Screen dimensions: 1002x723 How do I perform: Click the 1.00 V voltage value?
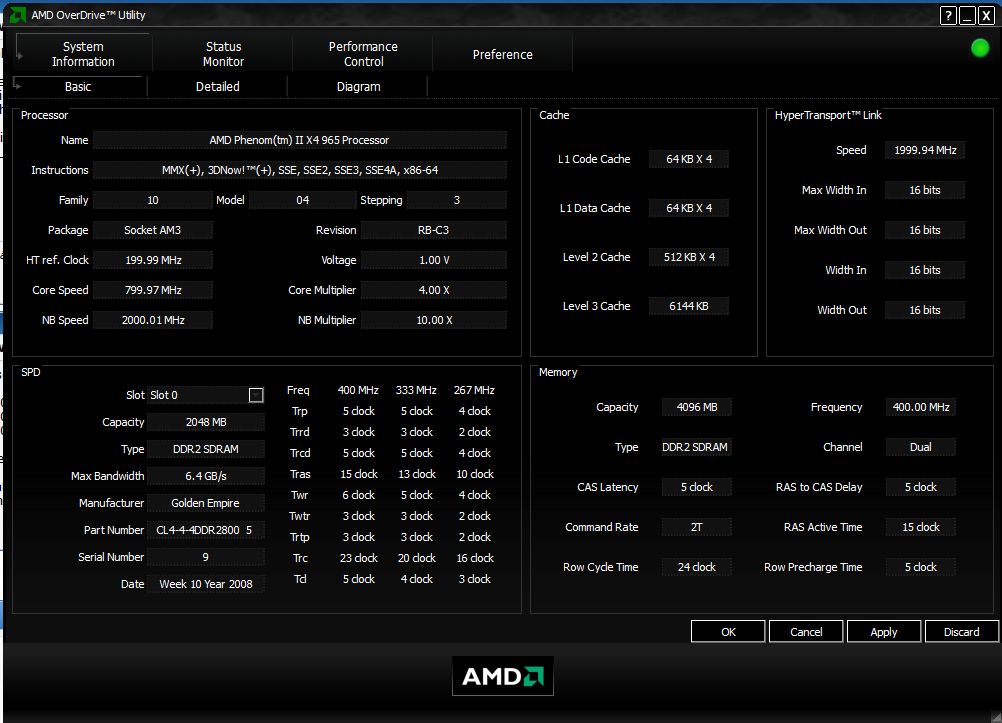click(x=434, y=260)
